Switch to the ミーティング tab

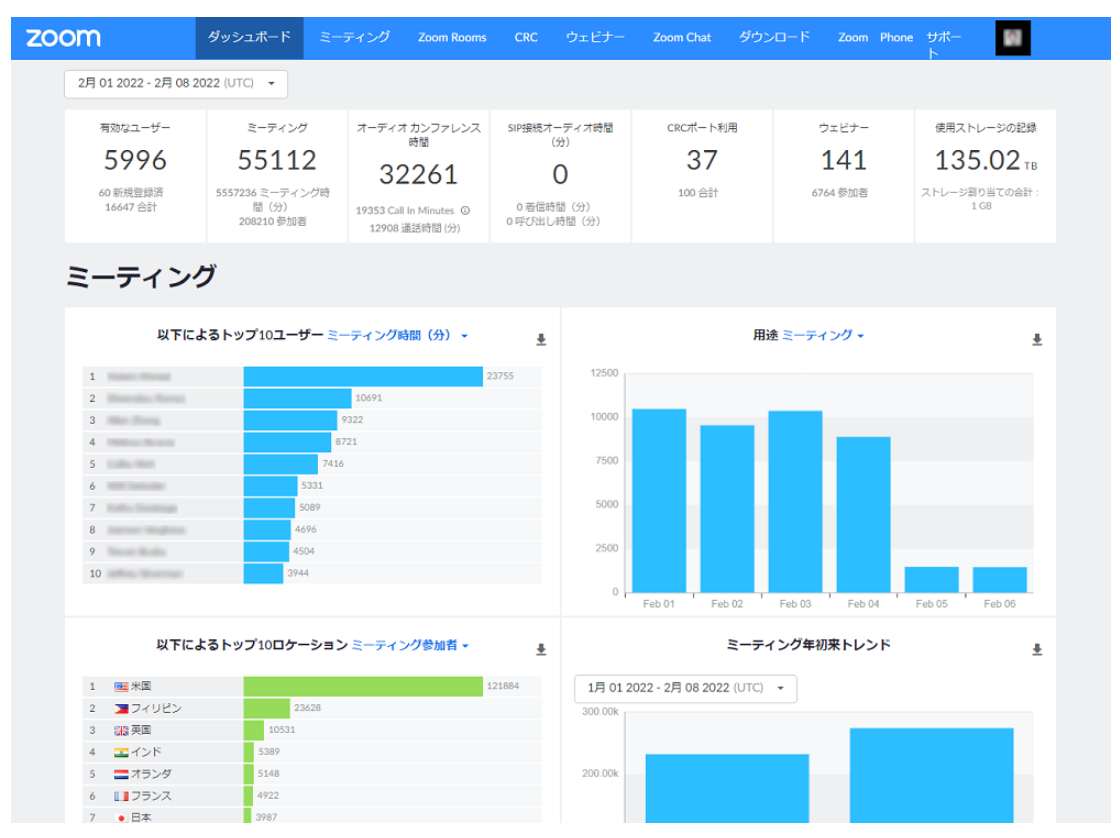pyautogui.click(x=354, y=37)
